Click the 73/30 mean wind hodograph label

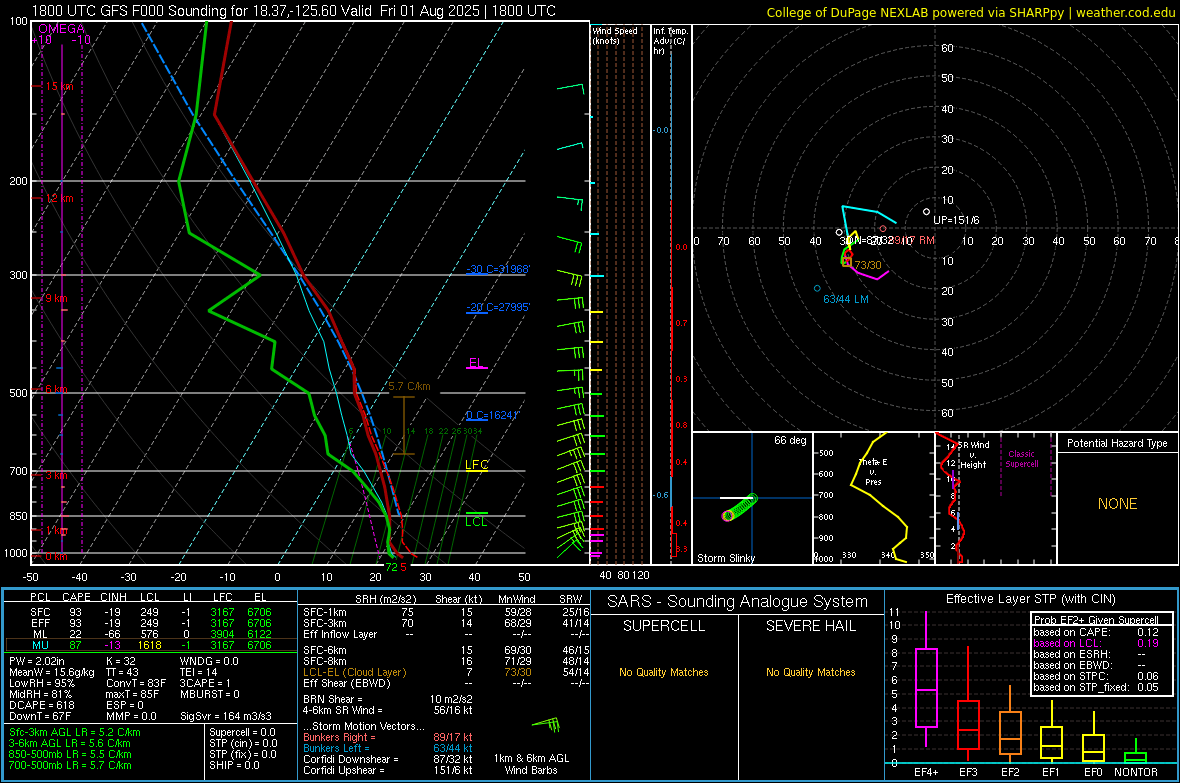(868, 265)
